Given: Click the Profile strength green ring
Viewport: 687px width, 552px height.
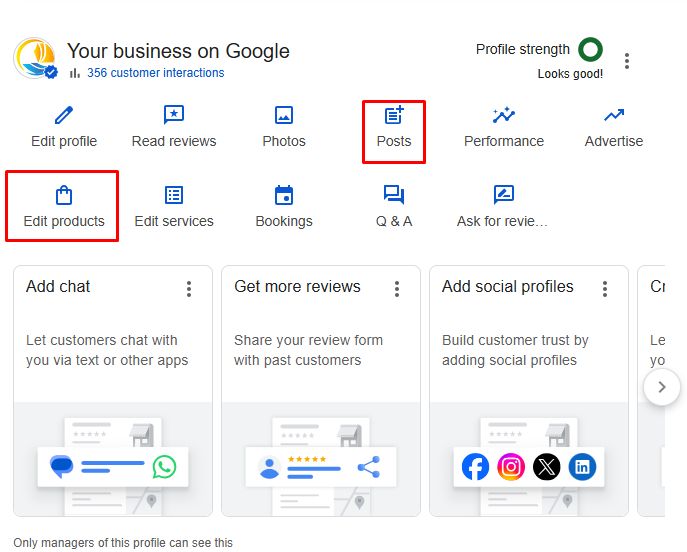Looking at the screenshot, I should 590,50.
